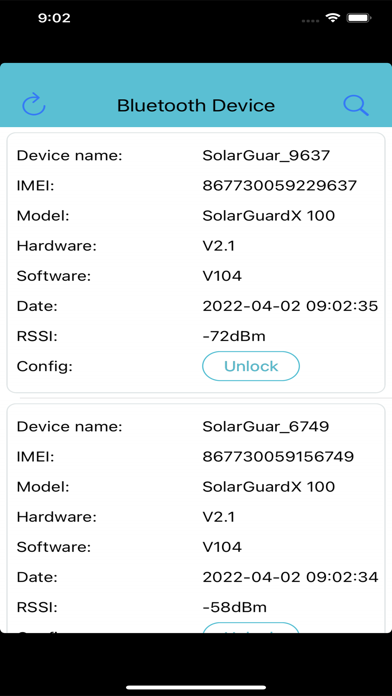
Task: Tap IMEI 867730059156749
Action: (278, 456)
